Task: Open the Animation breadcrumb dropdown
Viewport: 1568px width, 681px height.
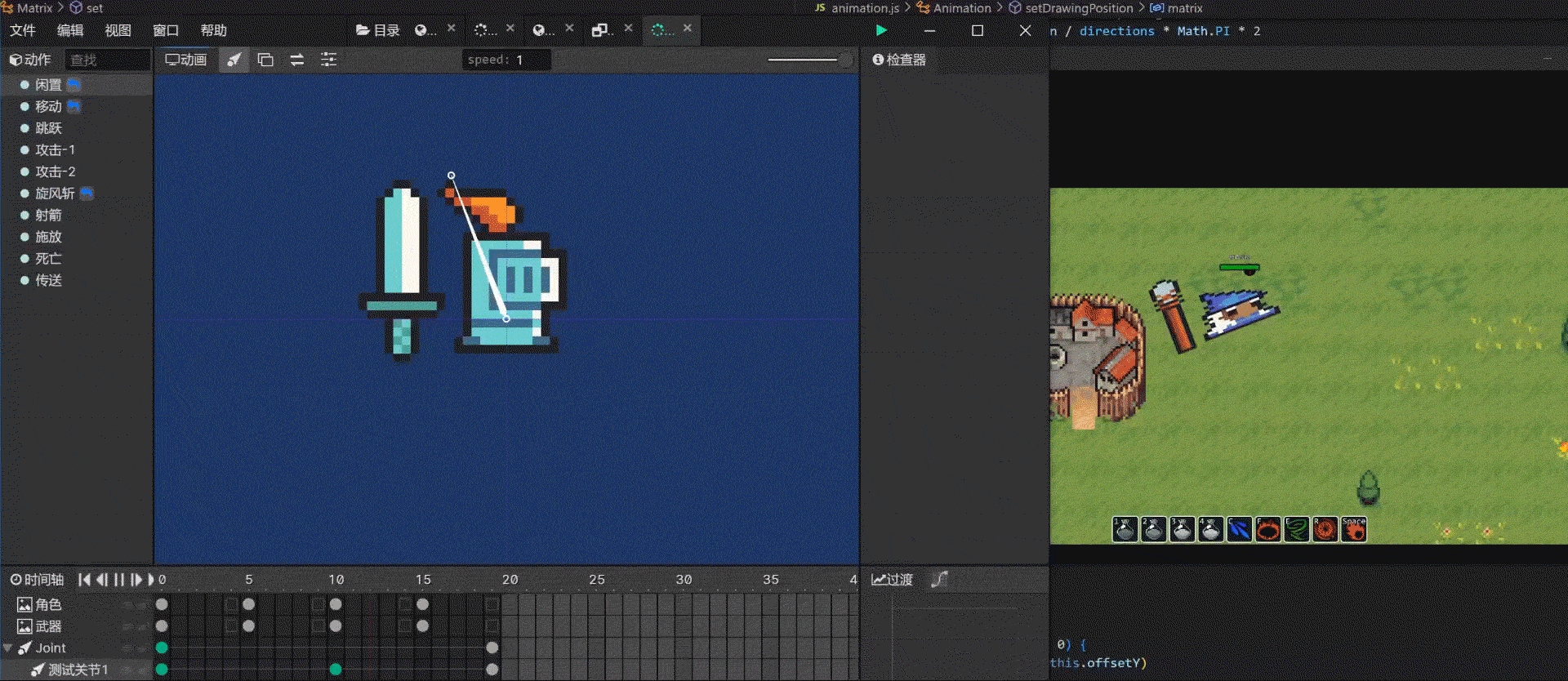Action: point(961,8)
